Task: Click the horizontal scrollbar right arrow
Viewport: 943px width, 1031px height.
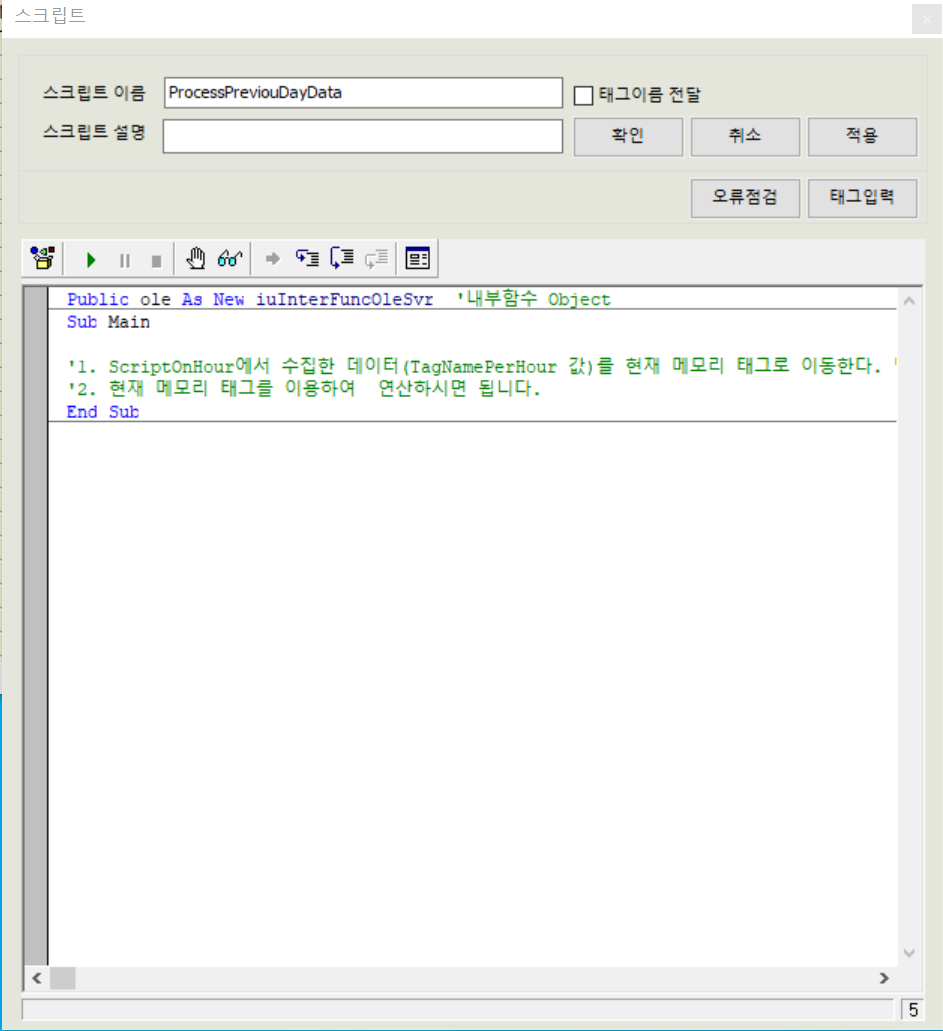Action: [x=885, y=980]
